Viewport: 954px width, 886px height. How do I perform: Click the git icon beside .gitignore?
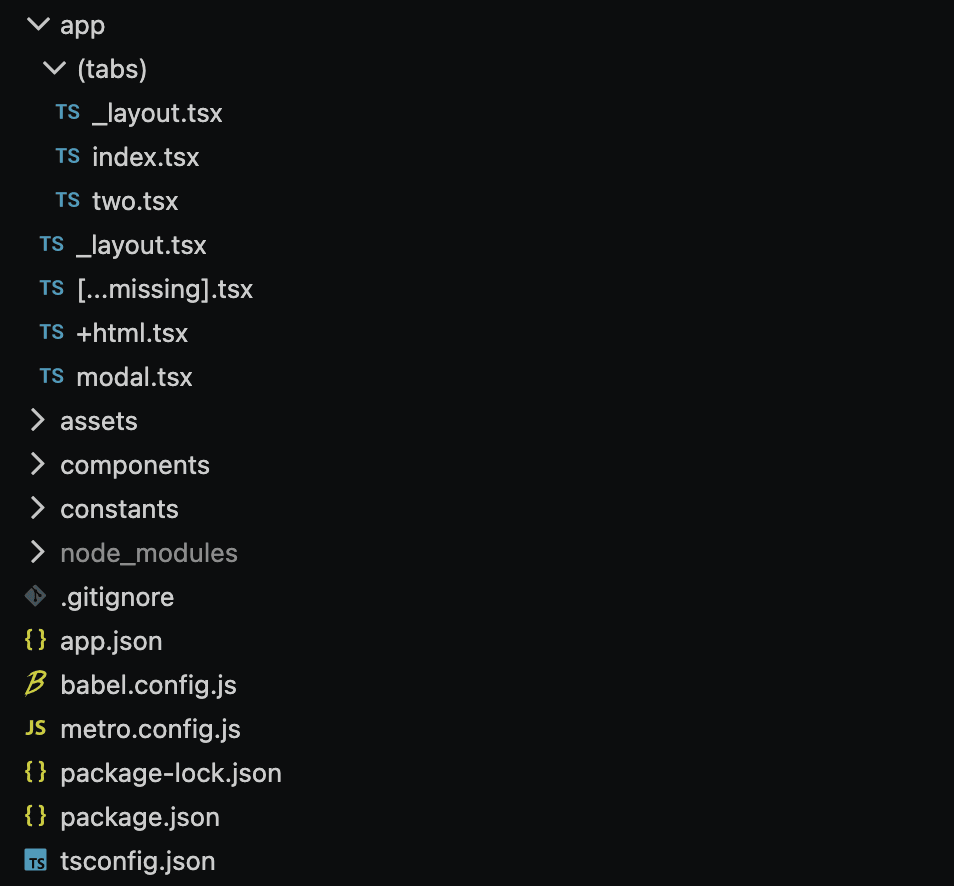pyautogui.click(x=35, y=596)
